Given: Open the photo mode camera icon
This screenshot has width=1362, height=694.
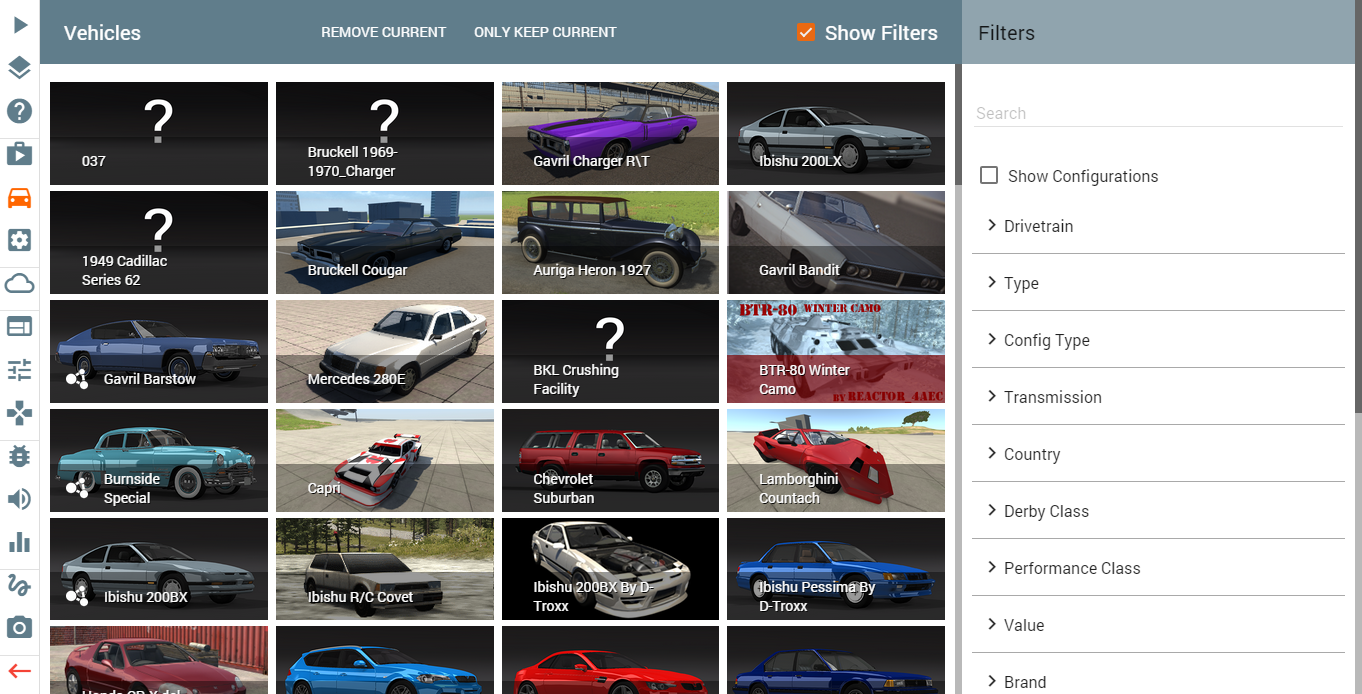Looking at the screenshot, I should [20, 628].
